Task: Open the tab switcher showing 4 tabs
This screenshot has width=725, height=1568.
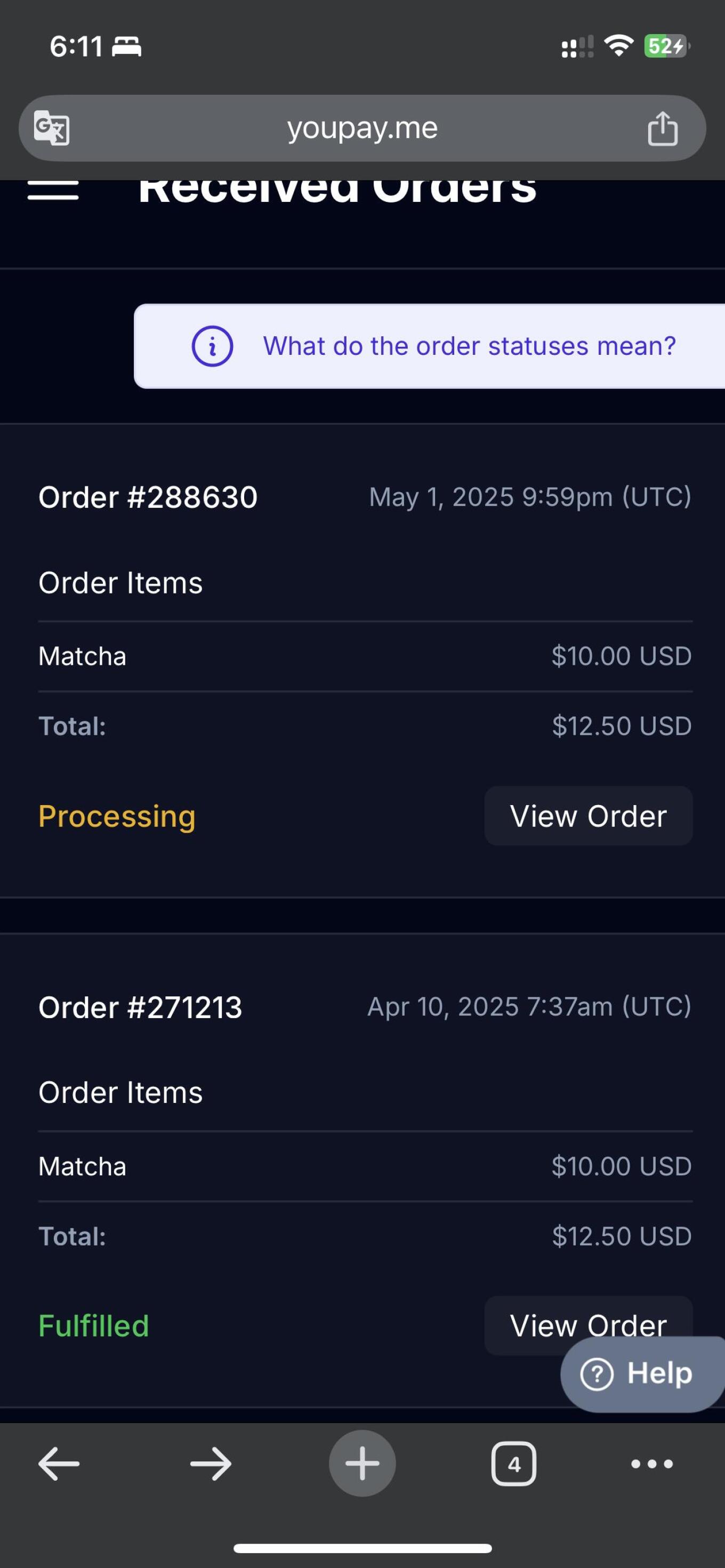Action: click(513, 1463)
